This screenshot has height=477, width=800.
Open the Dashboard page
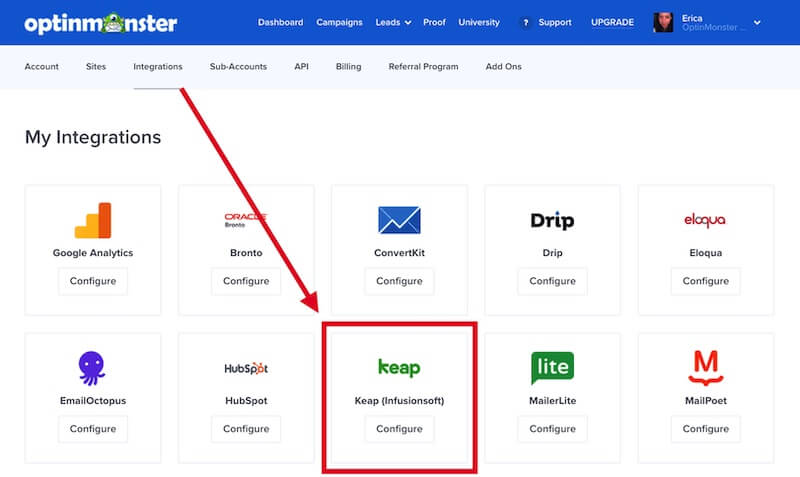point(280,22)
